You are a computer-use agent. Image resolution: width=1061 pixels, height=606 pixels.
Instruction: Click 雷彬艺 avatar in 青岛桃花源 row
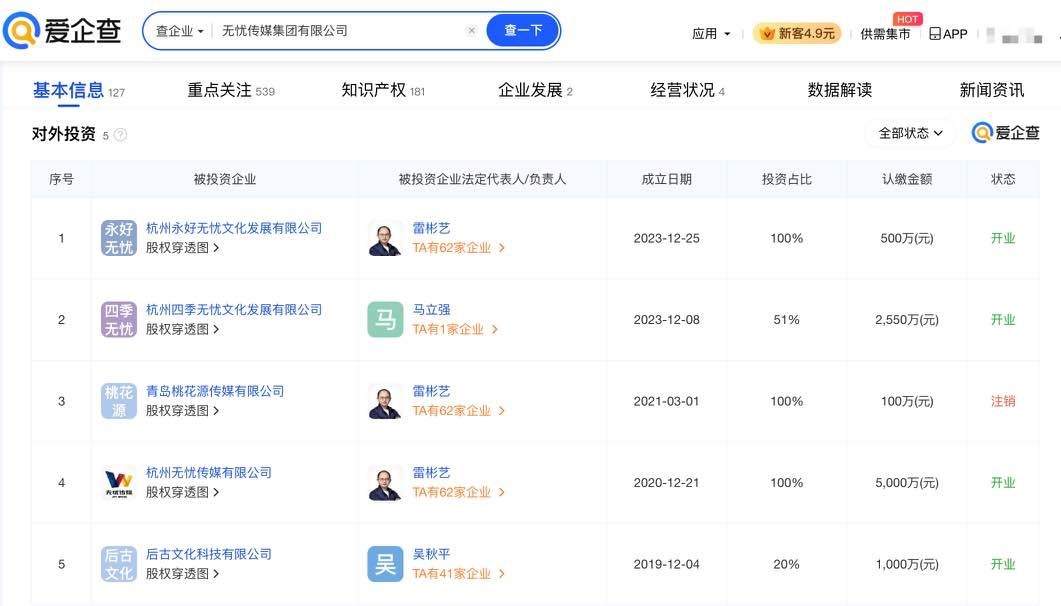tap(385, 401)
